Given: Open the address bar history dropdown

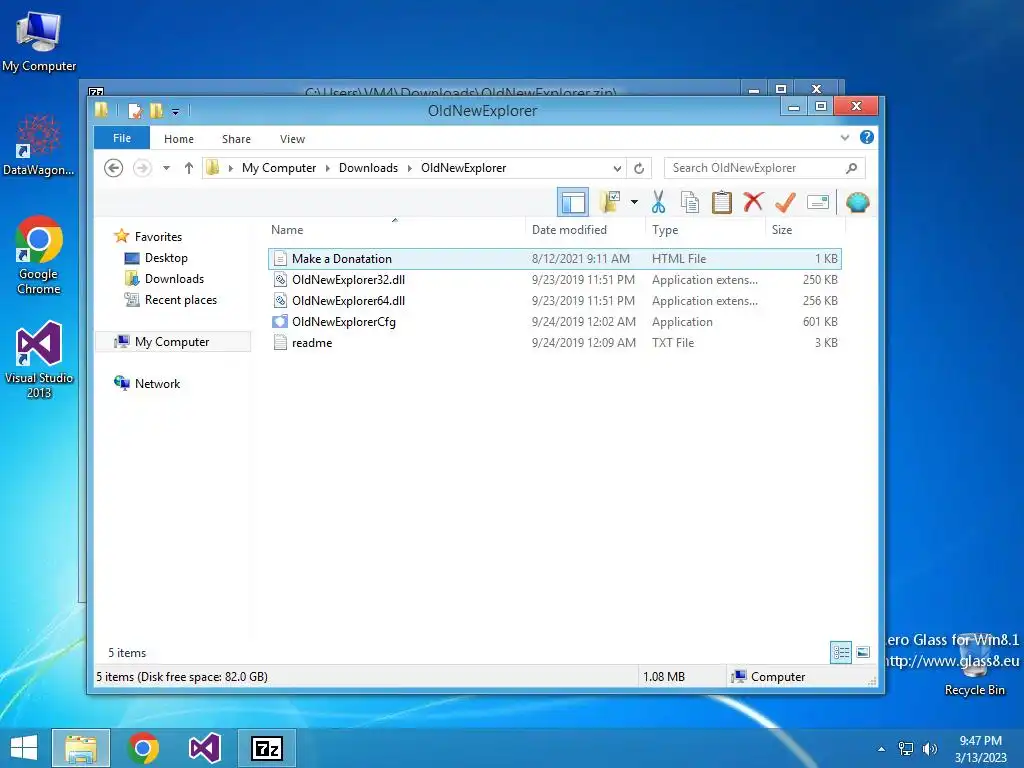Looking at the screenshot, I should 617,168.
